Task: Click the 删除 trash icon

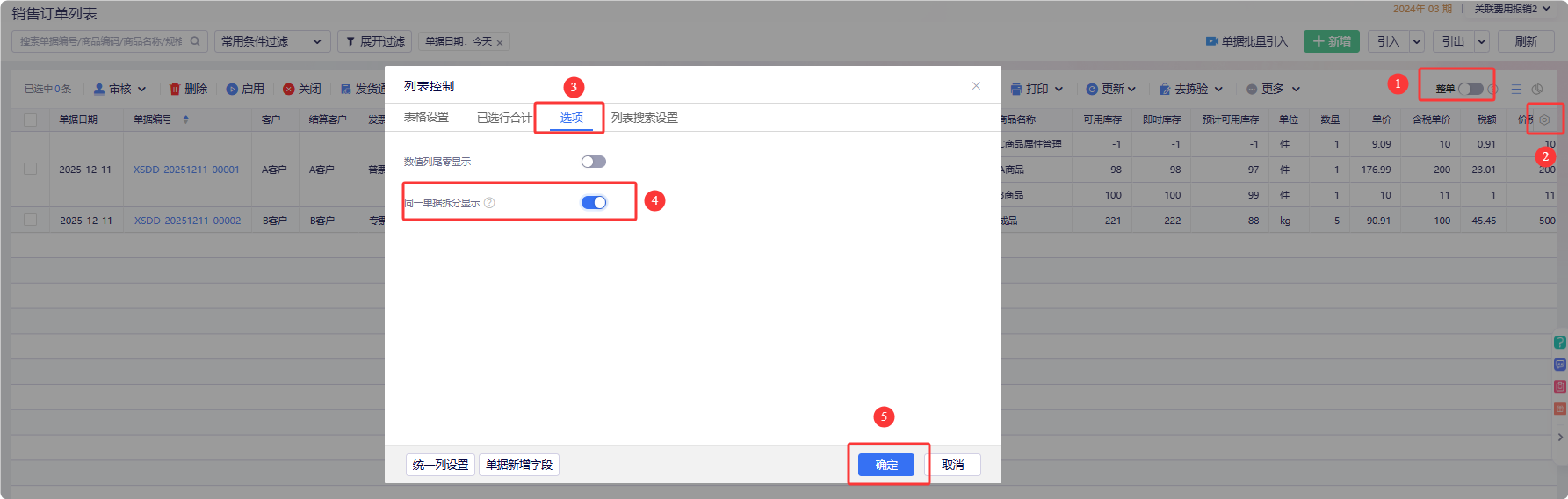Action: (x=175, y=89)
